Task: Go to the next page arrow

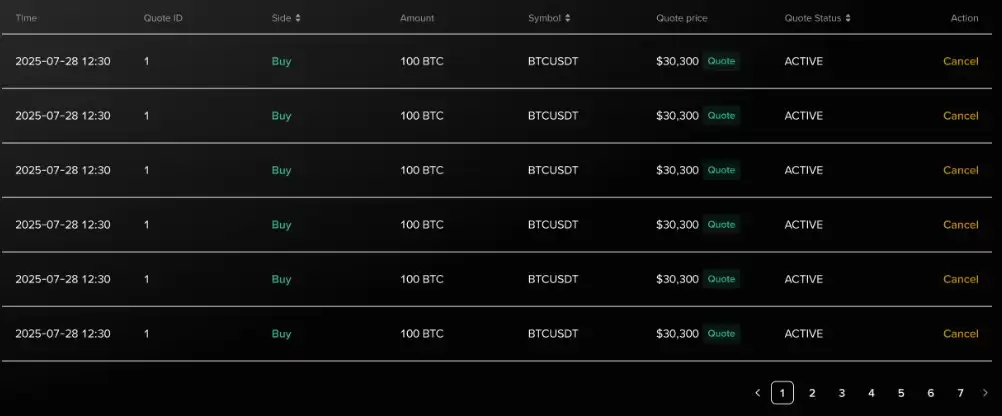Action: pyautogui.click(x=985, y=393)
